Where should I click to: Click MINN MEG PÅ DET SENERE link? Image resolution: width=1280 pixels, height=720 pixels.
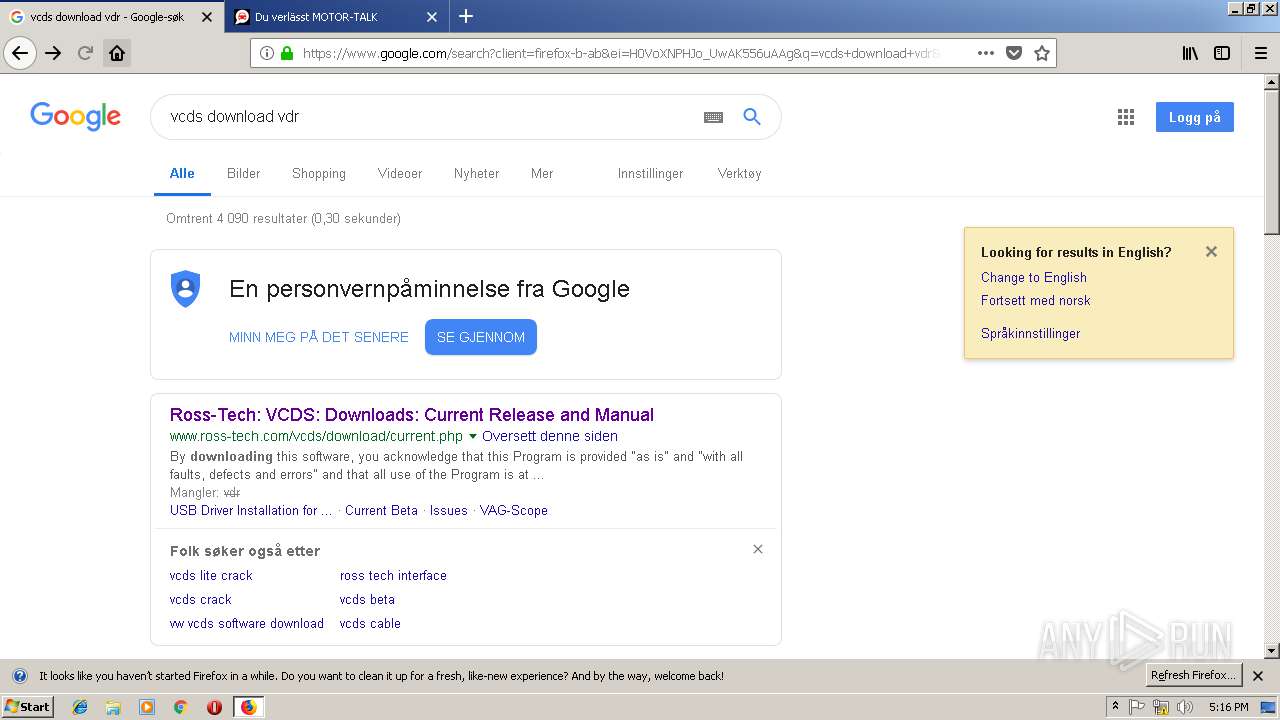click(319, 337)
